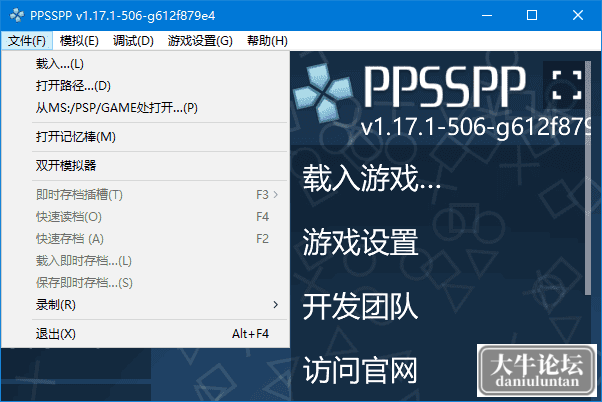
Task: Close the PPSSPP window
Action: click(x=577, y=15)
